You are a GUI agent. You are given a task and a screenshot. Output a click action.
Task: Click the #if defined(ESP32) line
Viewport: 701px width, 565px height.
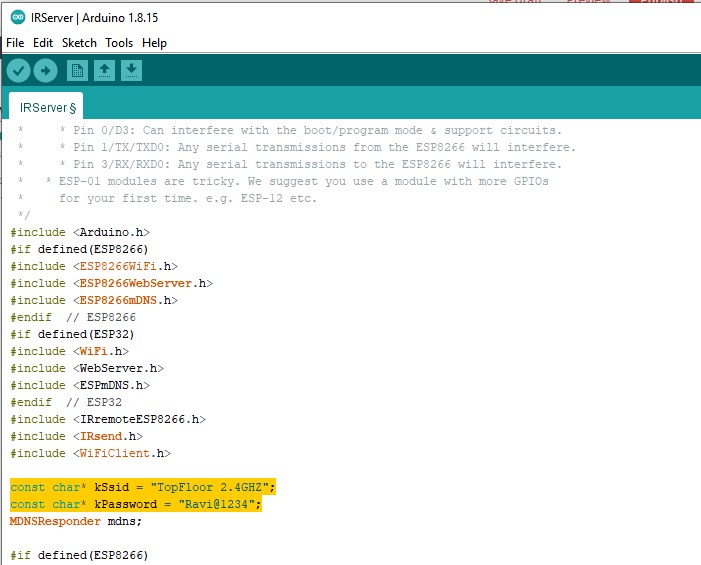(72, 334)
